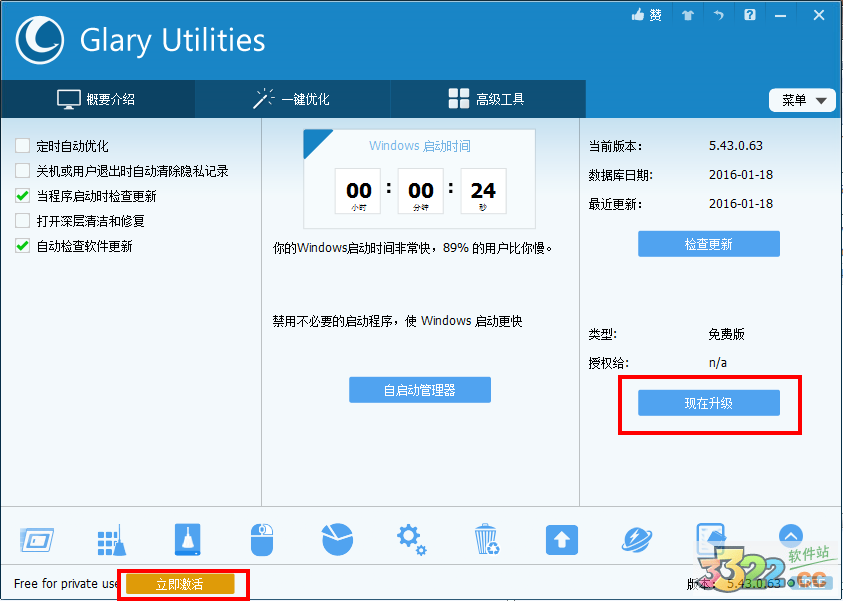Switch to the 概要介绍 overview tab

[x=97, y=99]
